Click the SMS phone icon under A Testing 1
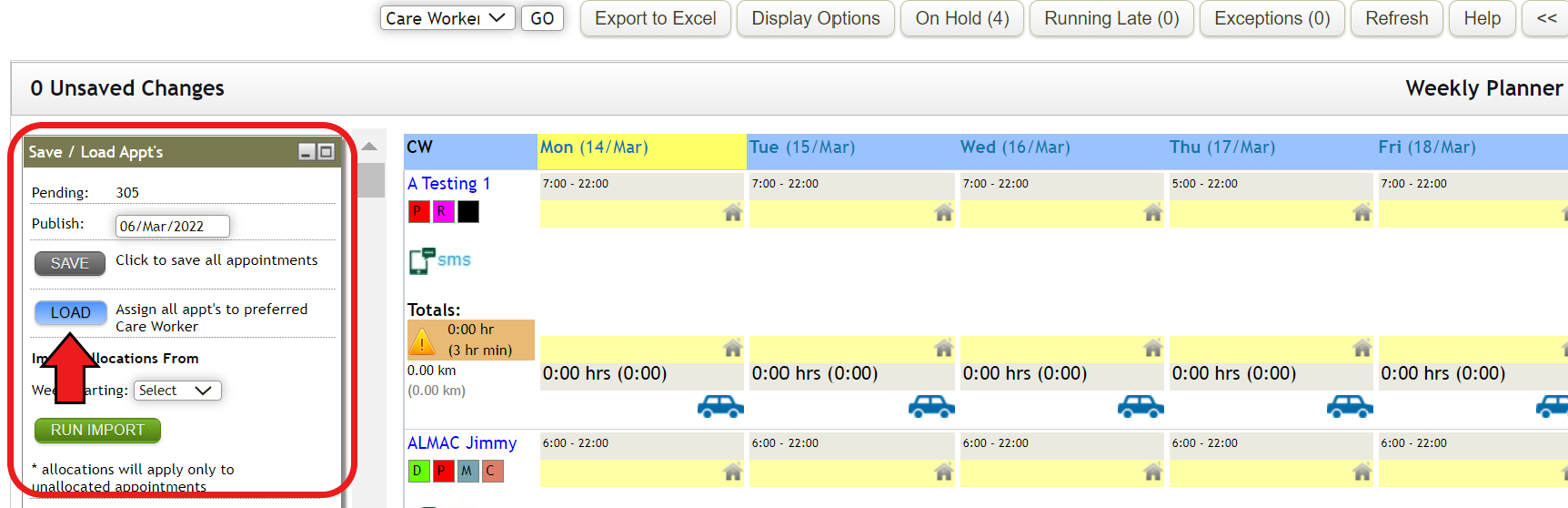 coord(422,261)
